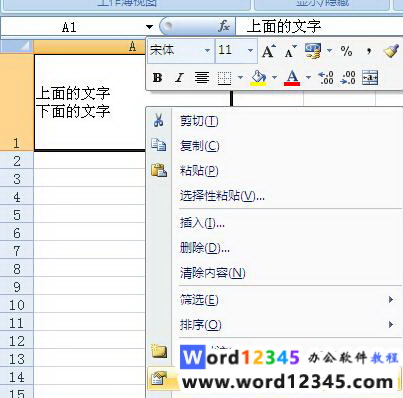Select row 1 header
403x398 pixels.
point(17,102)
